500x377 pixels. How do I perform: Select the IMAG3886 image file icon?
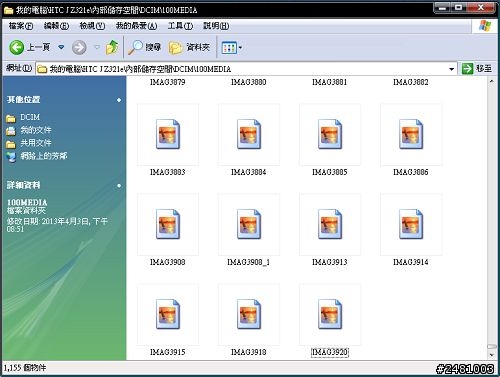411,134
